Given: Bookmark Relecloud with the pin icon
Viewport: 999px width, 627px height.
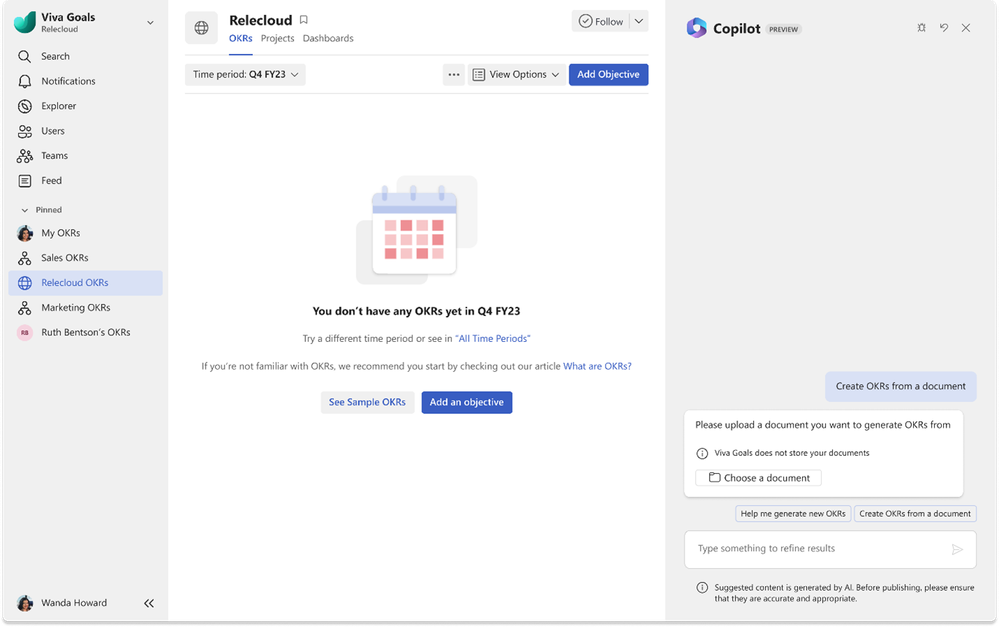Looking at the screenshot, I should tap(304, 20).
